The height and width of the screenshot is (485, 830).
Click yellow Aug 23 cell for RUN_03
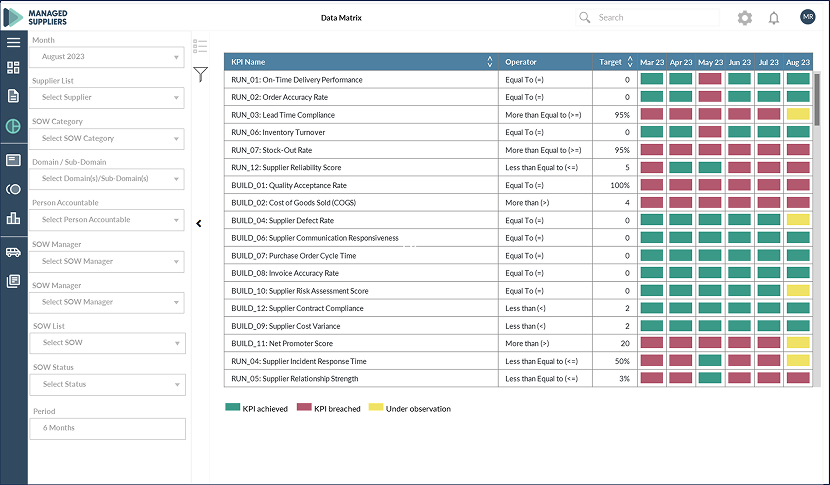pos(798,114)
